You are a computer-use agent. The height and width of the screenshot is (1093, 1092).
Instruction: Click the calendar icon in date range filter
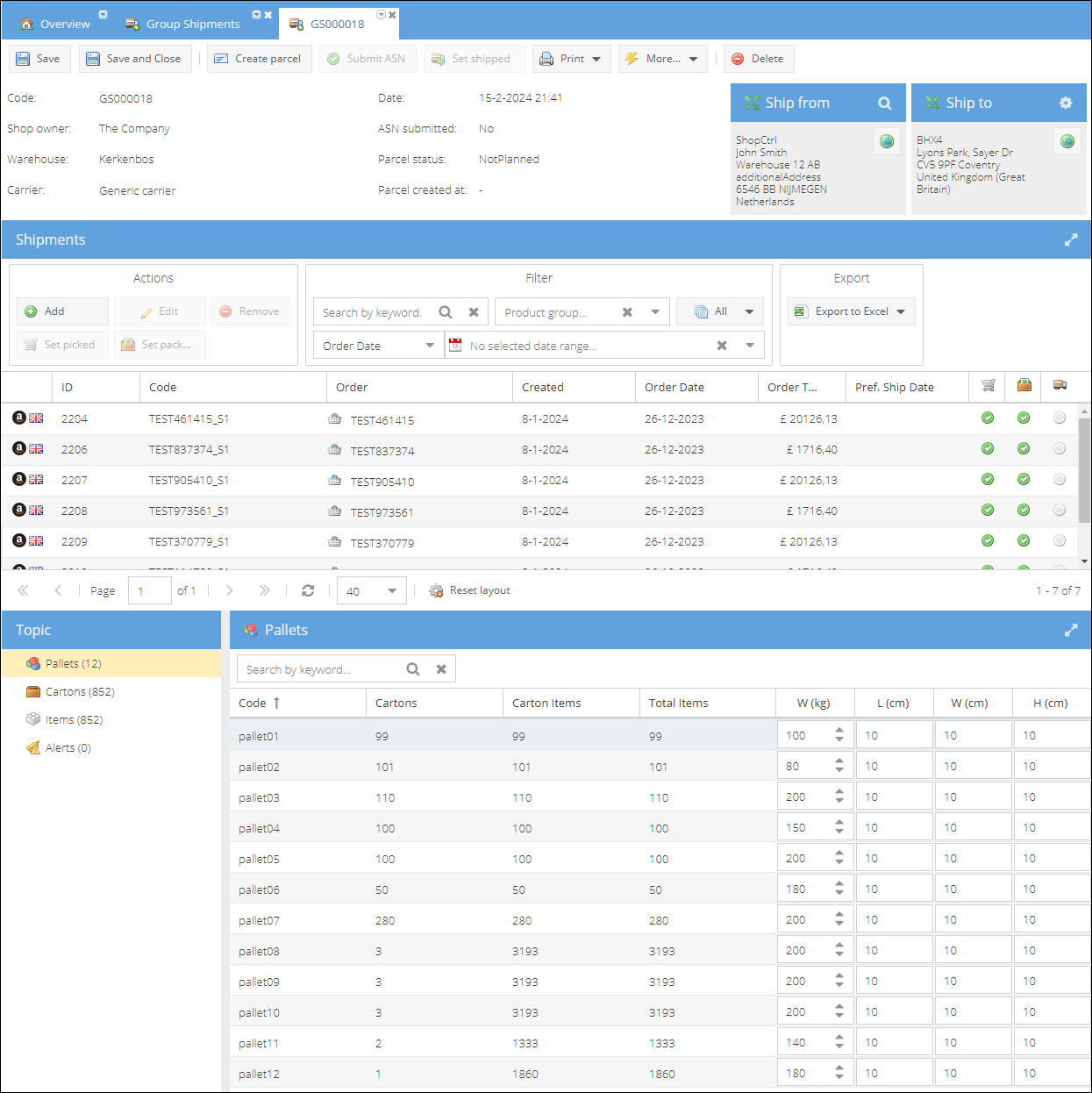click(455, 345)
